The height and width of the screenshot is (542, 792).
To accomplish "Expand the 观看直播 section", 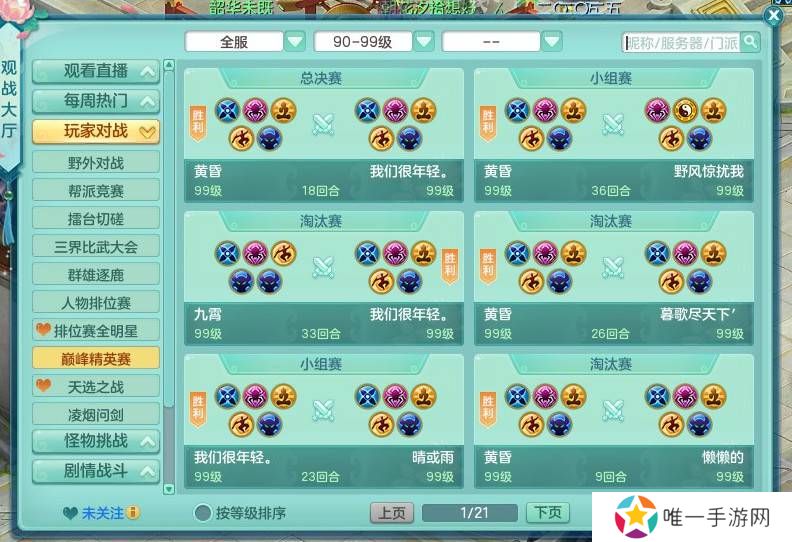I will point(96,72).
